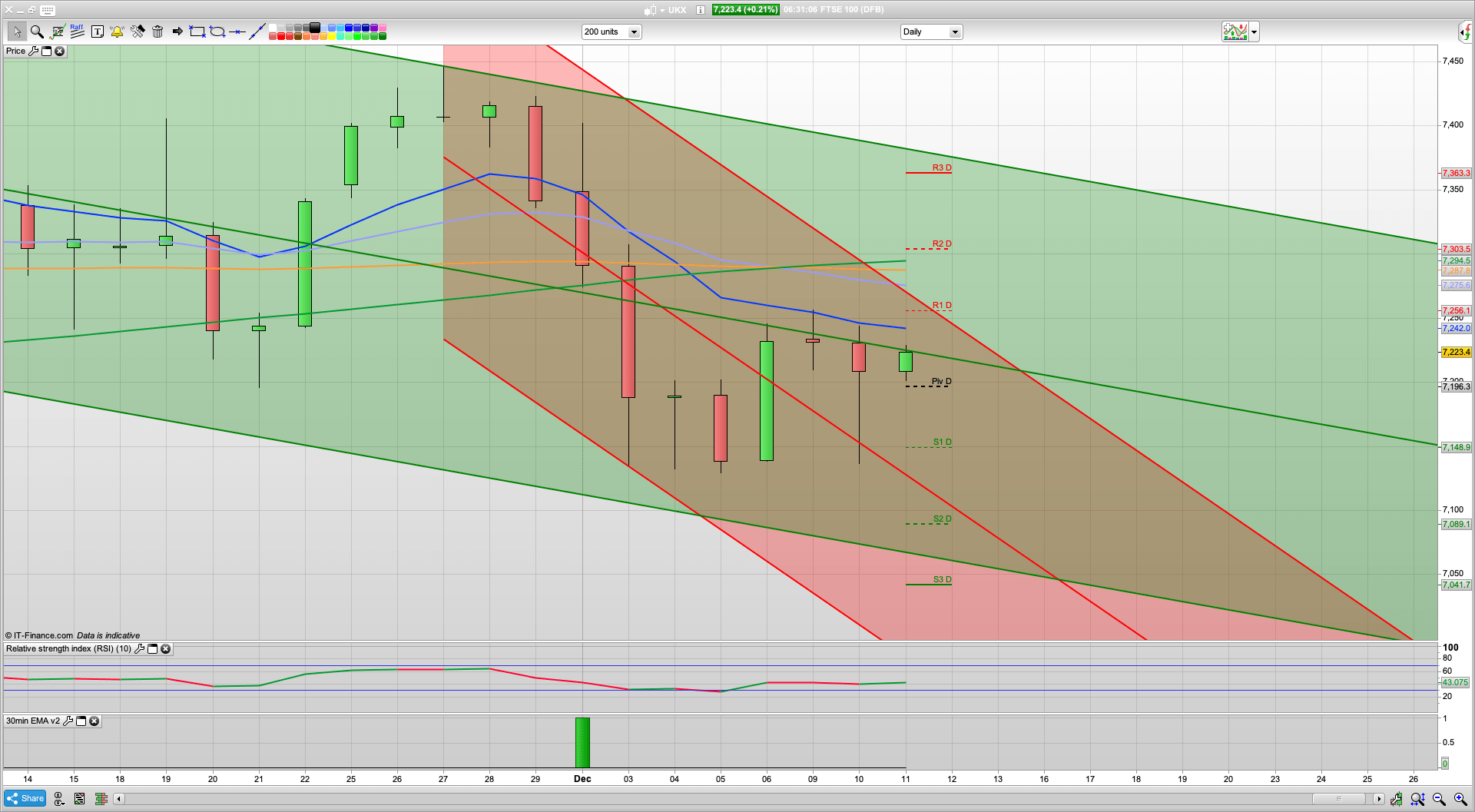Click the trash can delete tool

click(x=157, y=31)
